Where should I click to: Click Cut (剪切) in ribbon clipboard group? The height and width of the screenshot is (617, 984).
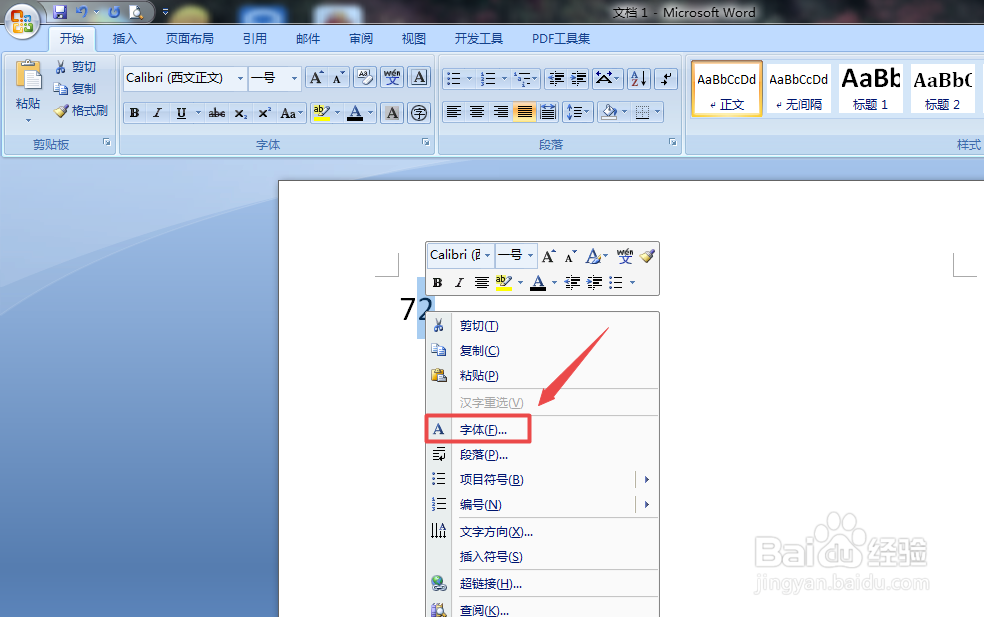(x=75, y=67)
